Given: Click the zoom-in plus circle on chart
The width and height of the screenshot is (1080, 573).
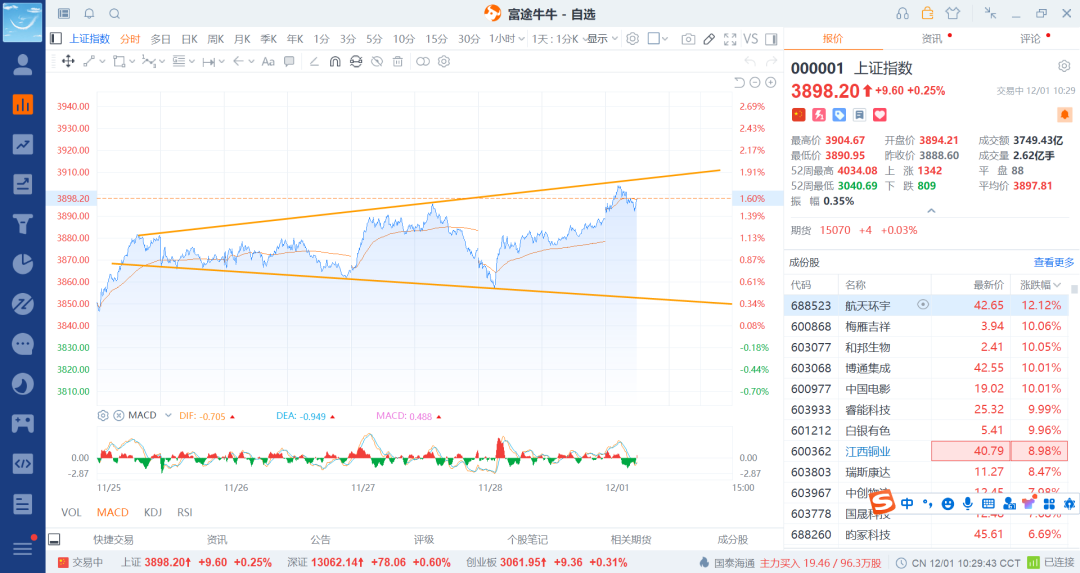Looking at the screenshot, I should (x=771, y=83).
